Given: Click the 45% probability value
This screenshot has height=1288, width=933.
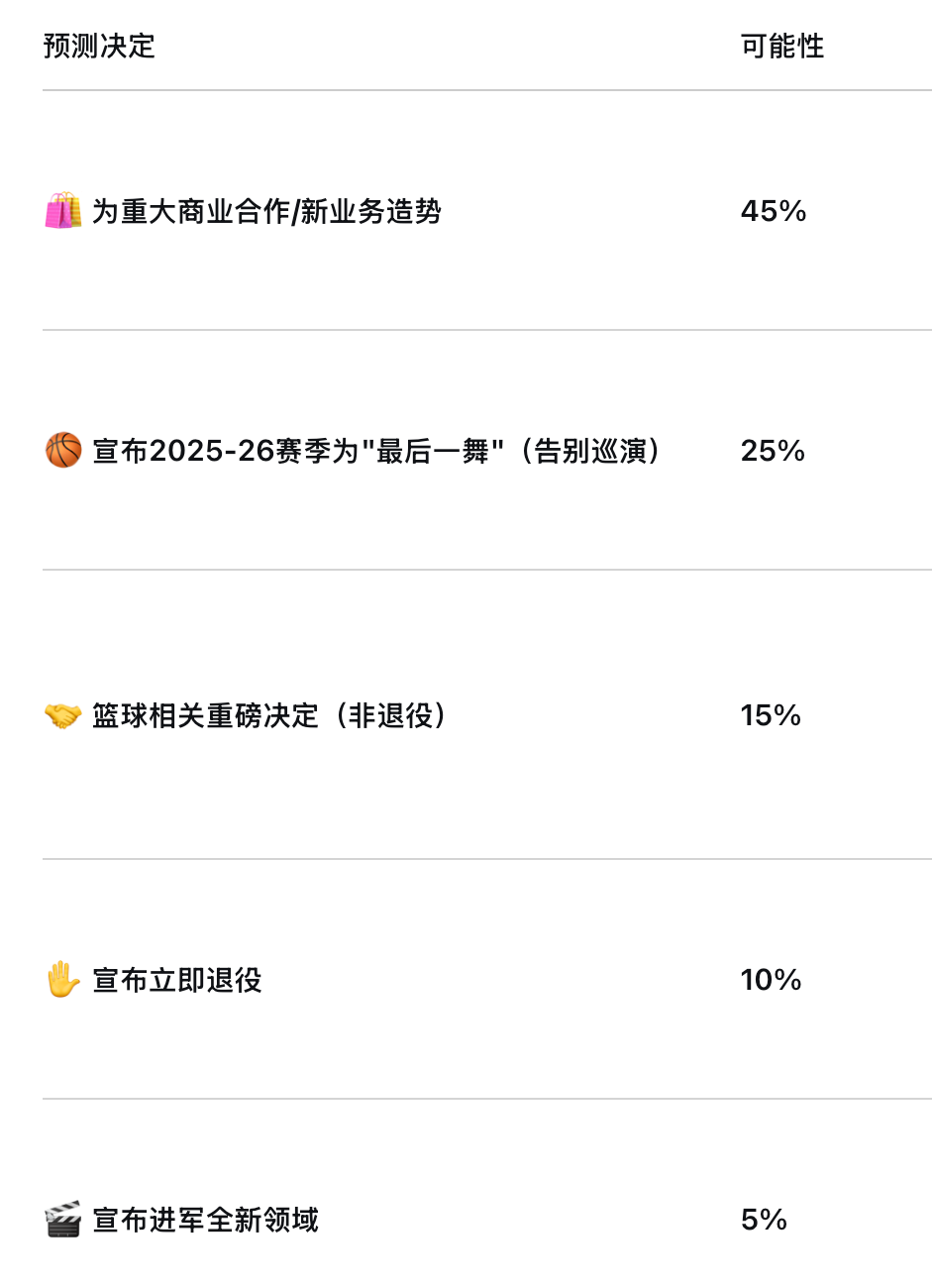Looking at the screenshot, I should tap(774, 211).
